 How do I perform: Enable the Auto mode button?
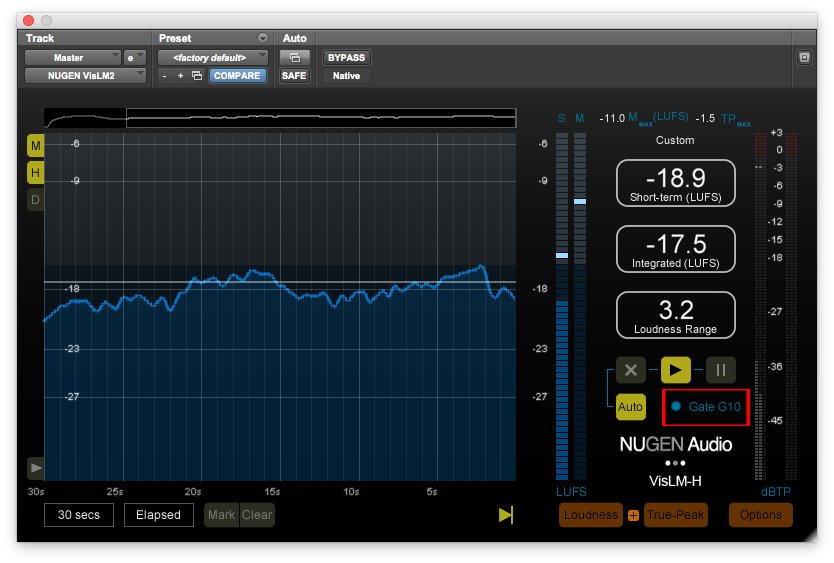click(630, 407)
